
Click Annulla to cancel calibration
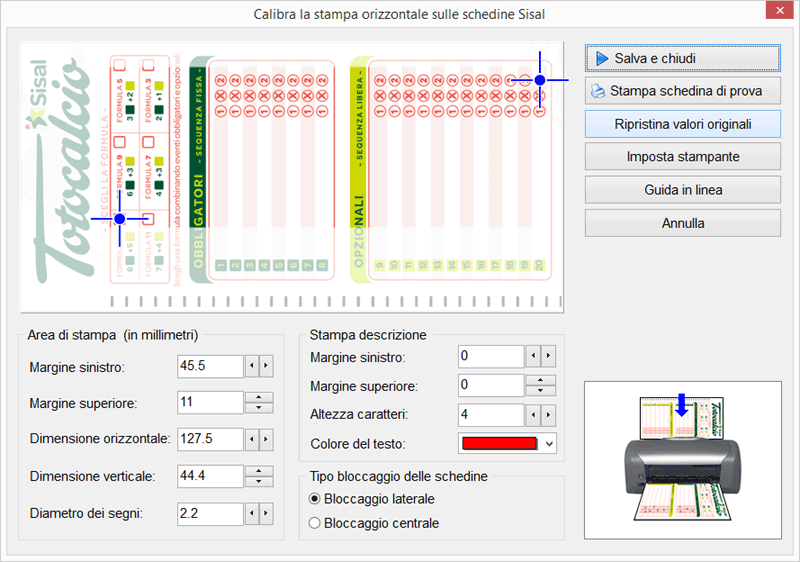682,223
